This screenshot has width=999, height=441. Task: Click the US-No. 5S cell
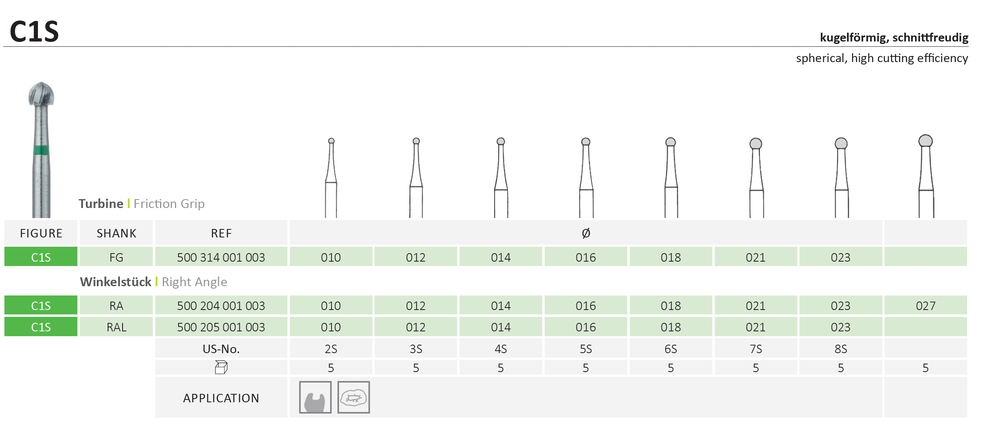[x=586, y=349]
